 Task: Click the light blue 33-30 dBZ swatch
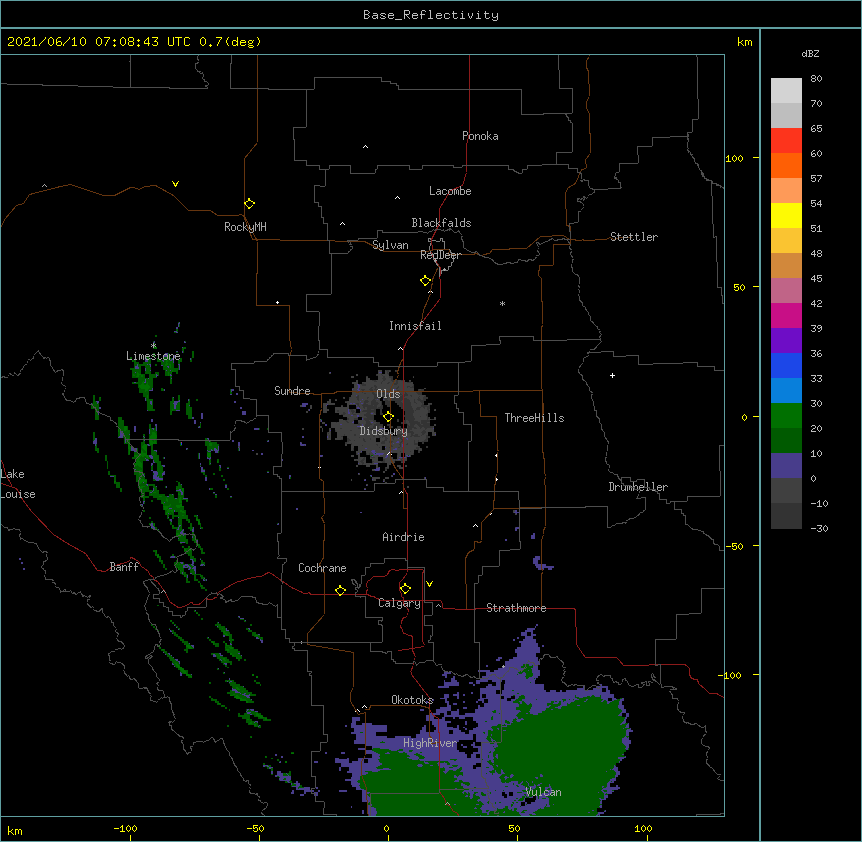pos(786,391)
